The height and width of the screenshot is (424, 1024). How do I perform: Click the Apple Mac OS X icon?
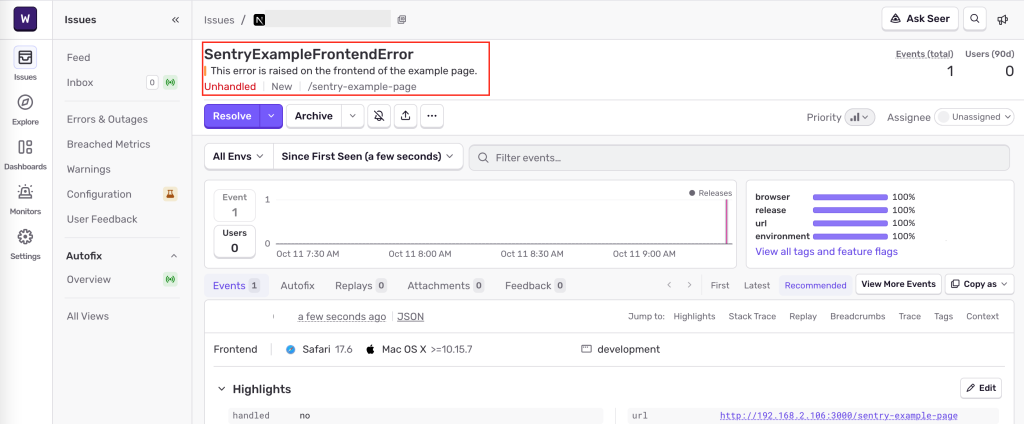click(x=370, y=350)
